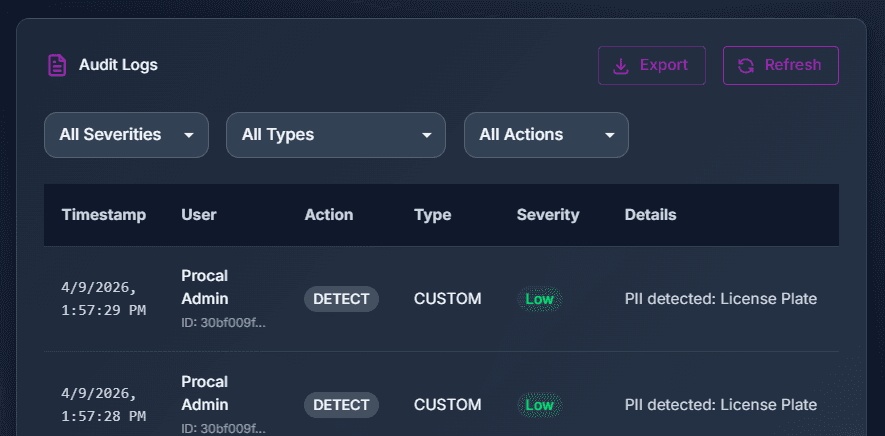This screenshot has height=436, width=885.
Task: Select Procal Admin in the first row
Action: (x=205, y=286)
